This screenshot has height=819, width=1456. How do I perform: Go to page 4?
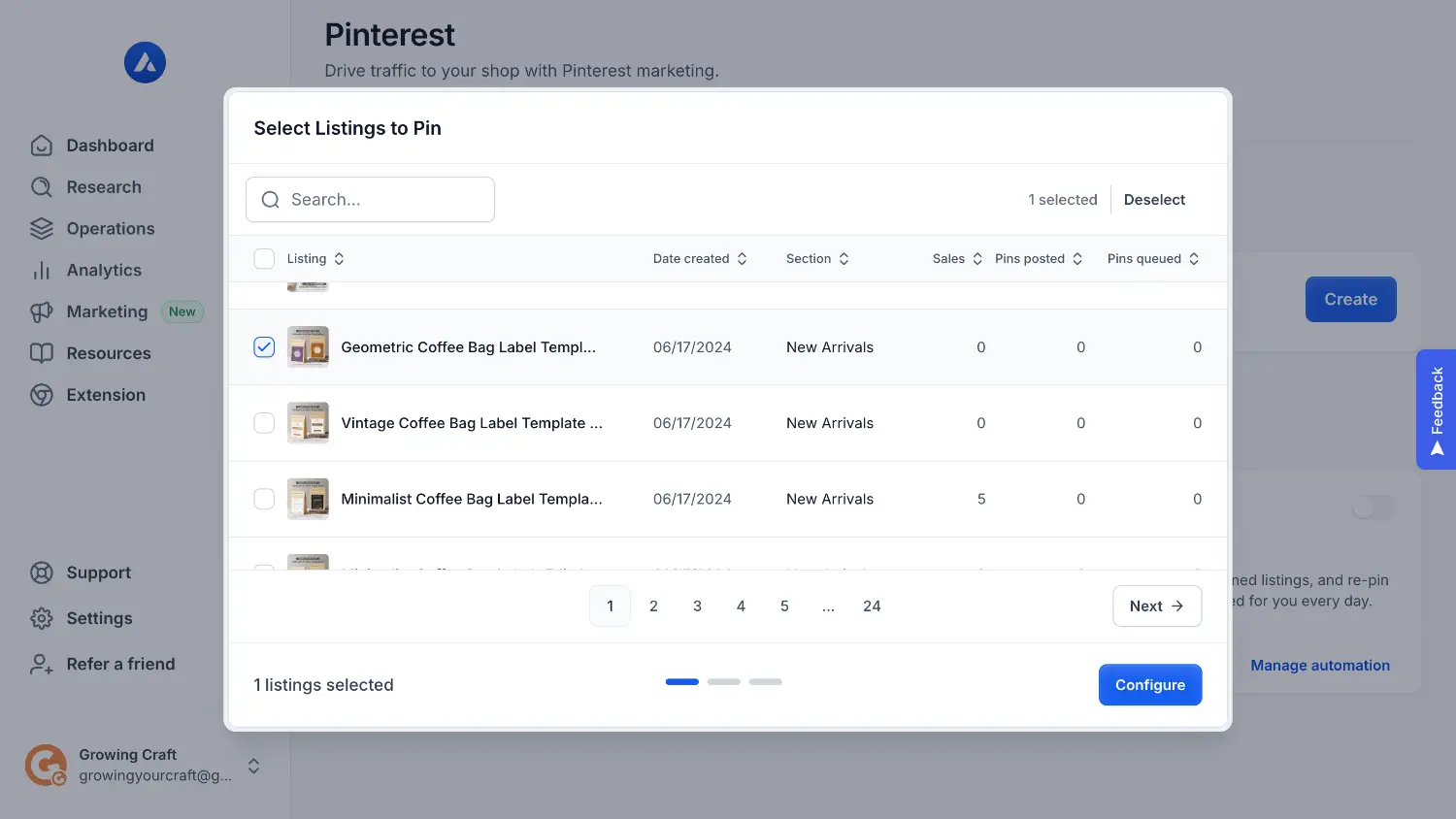coord(742,606)
